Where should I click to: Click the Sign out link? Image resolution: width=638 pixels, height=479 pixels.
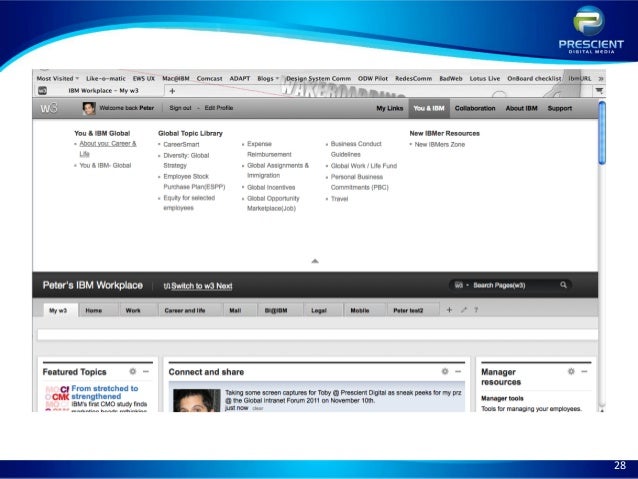pos(180,108)
